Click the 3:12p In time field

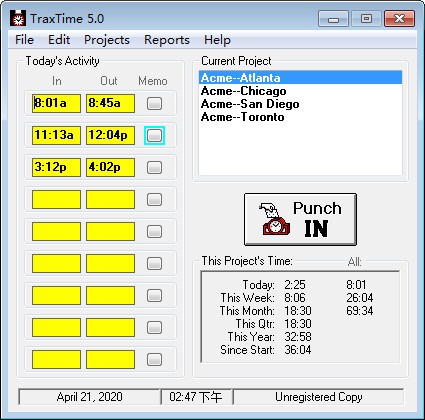click(x=56, y=167)
